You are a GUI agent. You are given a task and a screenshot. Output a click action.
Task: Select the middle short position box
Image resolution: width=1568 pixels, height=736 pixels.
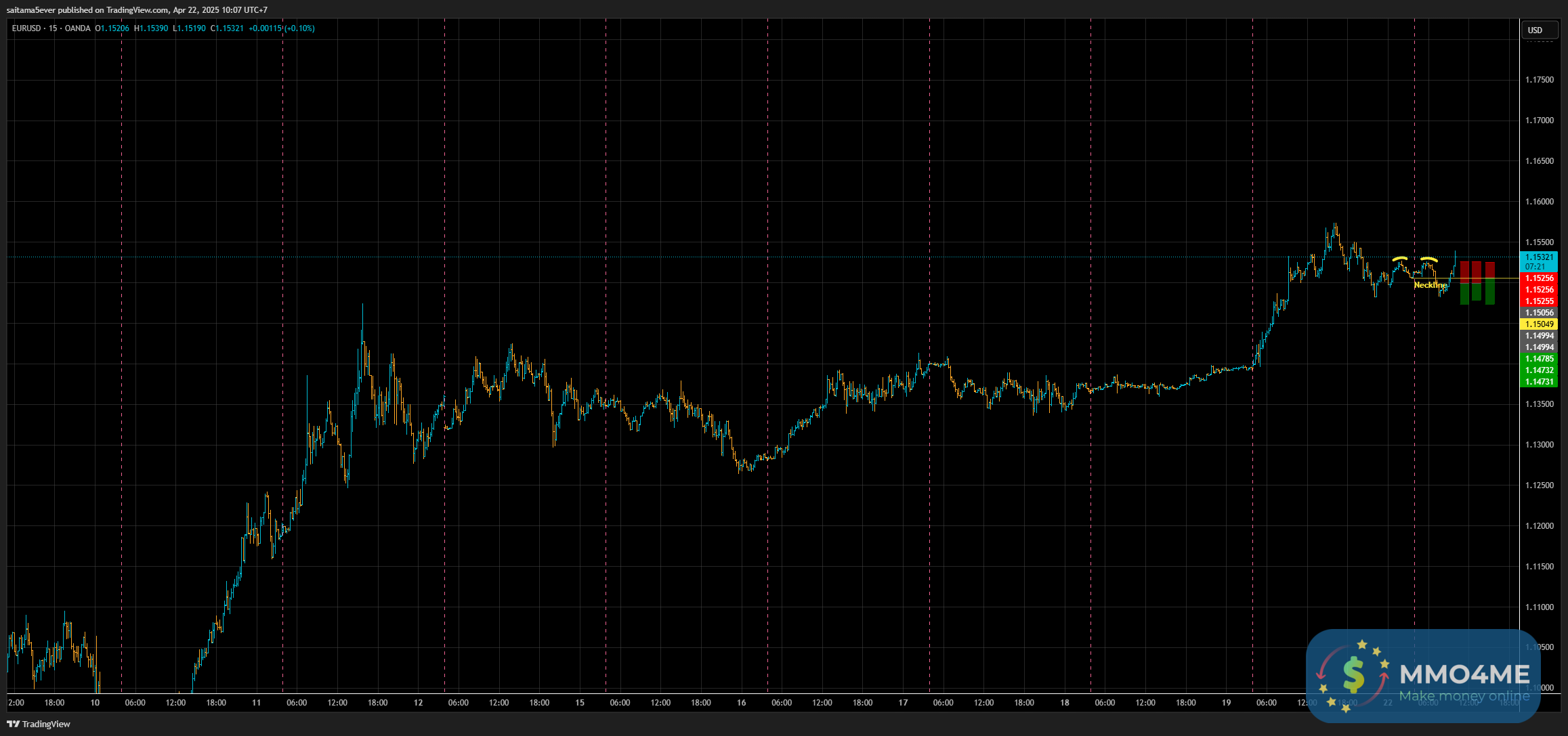click(x=1477, y=281)
